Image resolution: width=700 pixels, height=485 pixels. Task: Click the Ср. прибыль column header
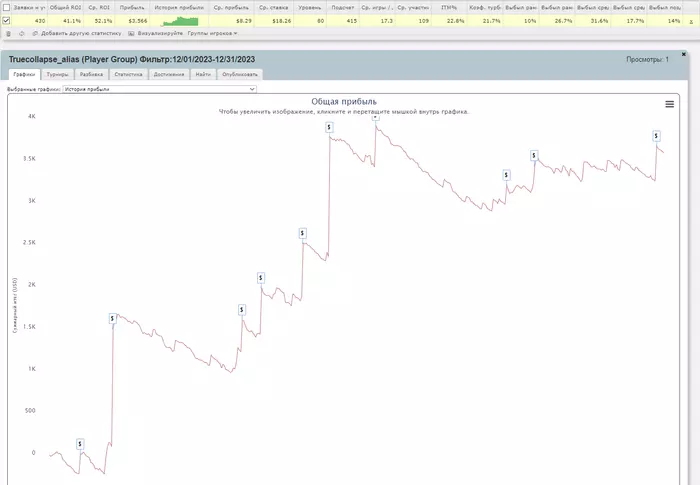point(231,8)
